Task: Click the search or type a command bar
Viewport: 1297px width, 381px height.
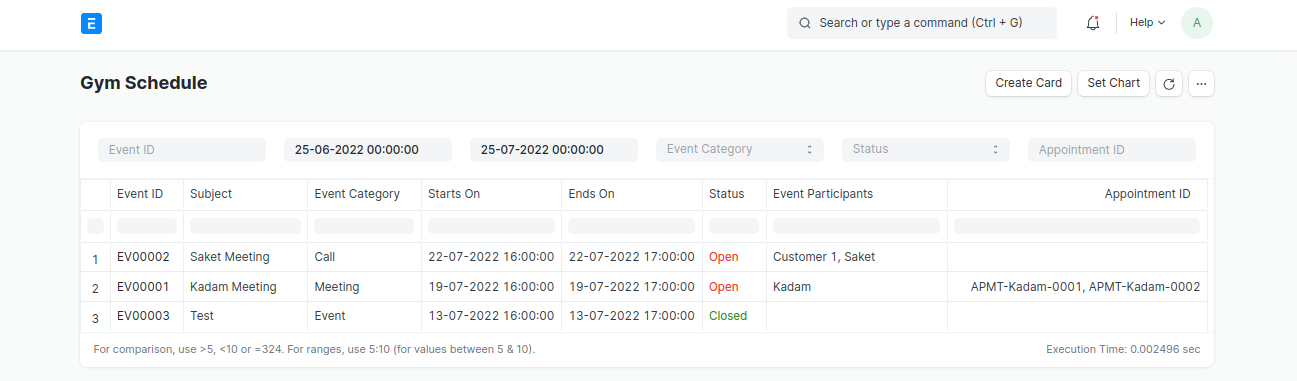Action: coord(922,23)
